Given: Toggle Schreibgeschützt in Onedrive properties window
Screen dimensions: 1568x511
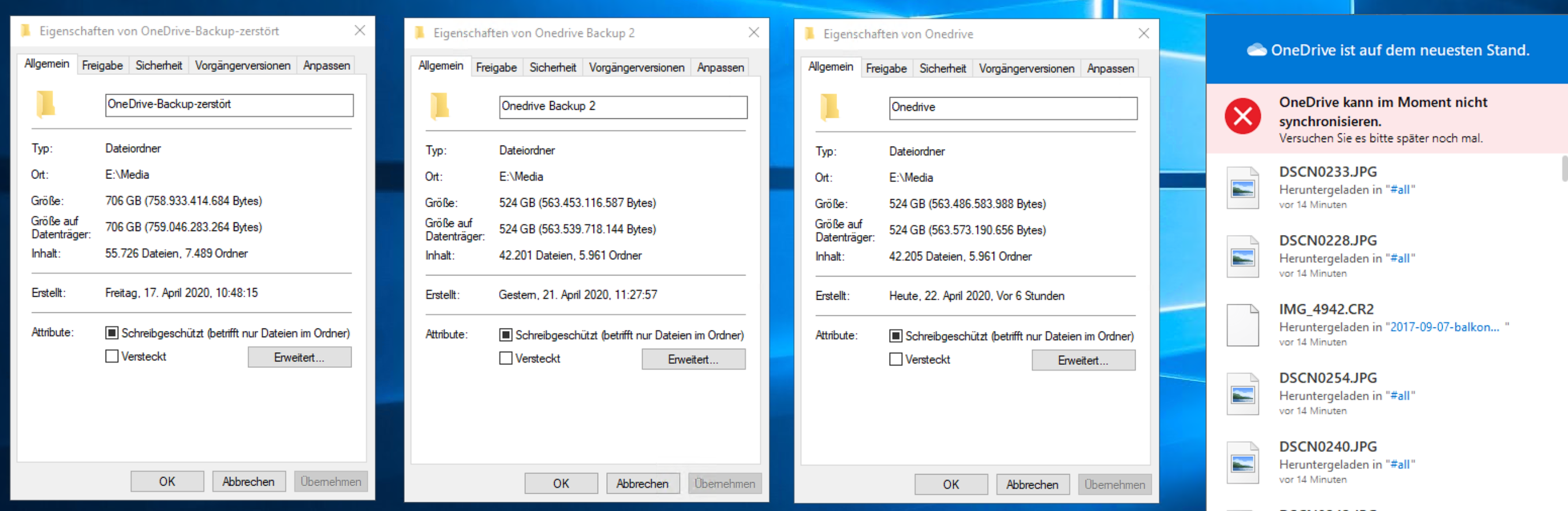Looking at the screenshot, I should click(x=895, y=335).
